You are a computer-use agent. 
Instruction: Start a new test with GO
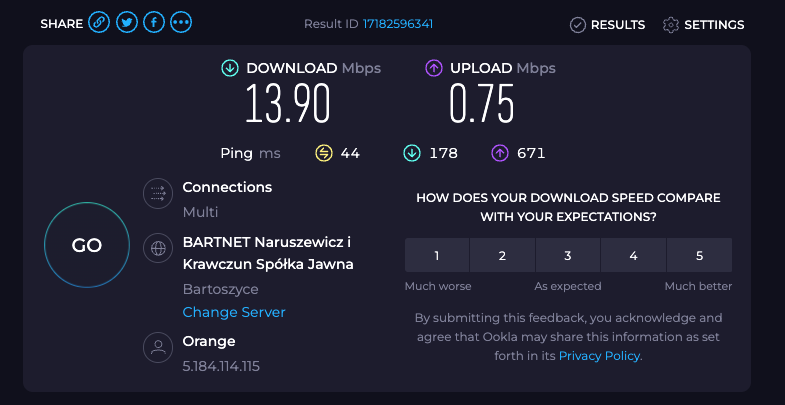(87, 245)
